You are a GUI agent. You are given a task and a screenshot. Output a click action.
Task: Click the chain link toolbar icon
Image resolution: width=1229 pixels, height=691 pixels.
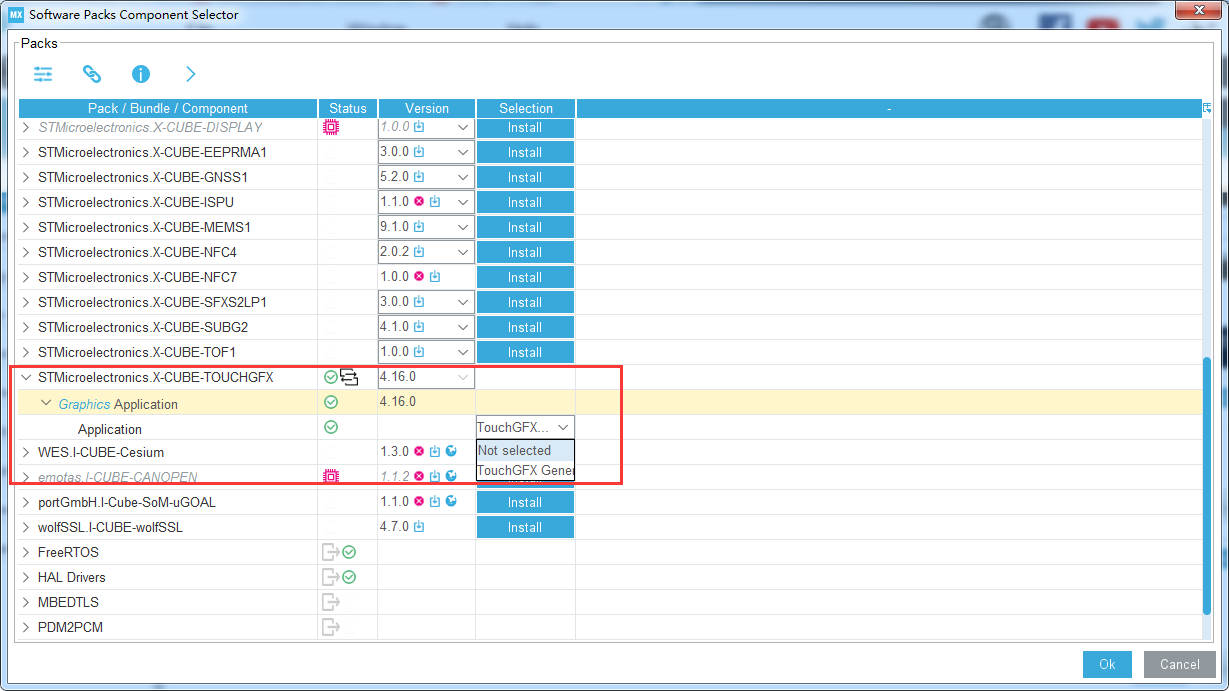pyautogui.click(x=92, y=74)
